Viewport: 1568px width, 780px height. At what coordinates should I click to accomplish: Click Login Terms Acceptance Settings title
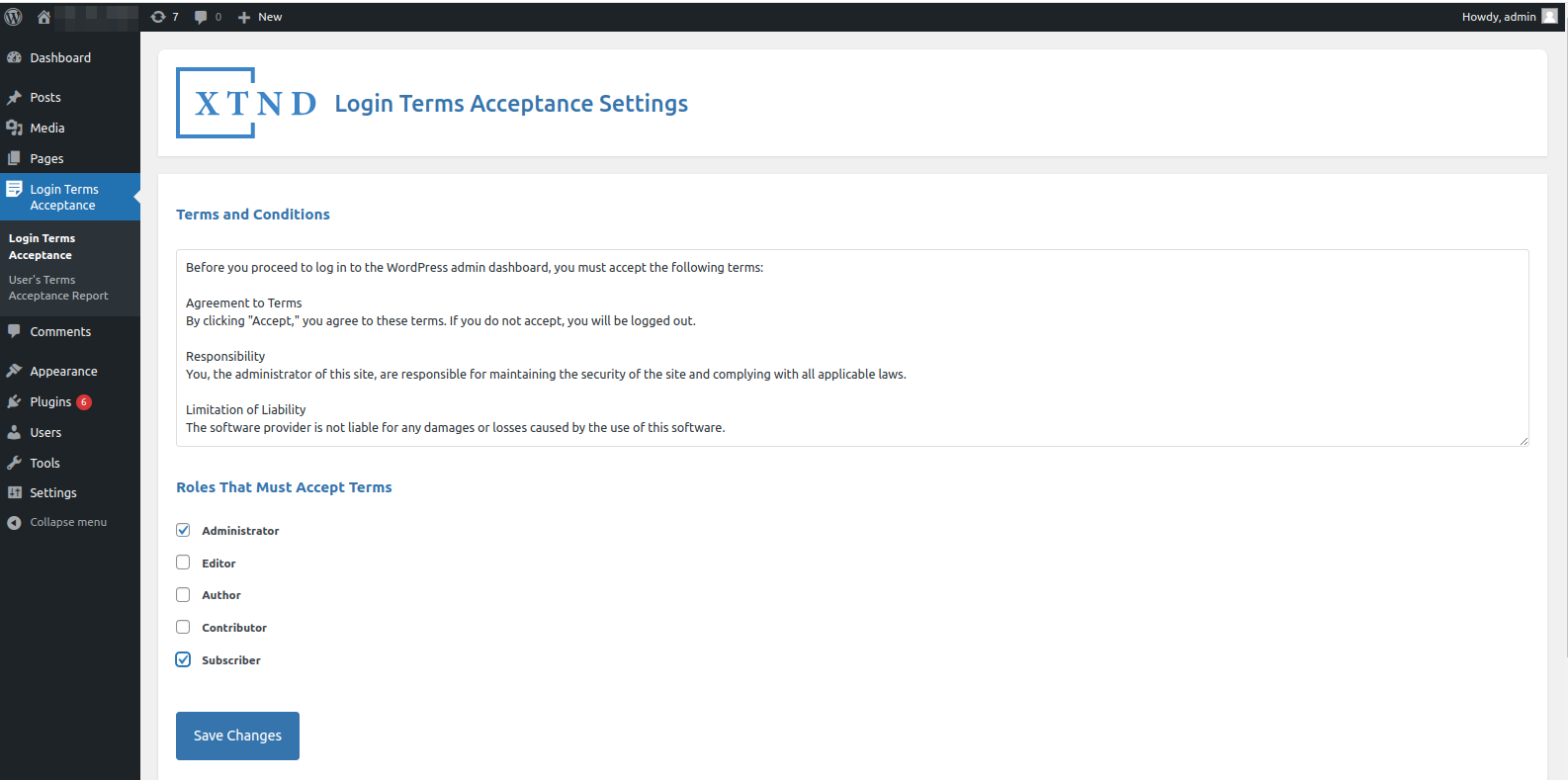511,104
